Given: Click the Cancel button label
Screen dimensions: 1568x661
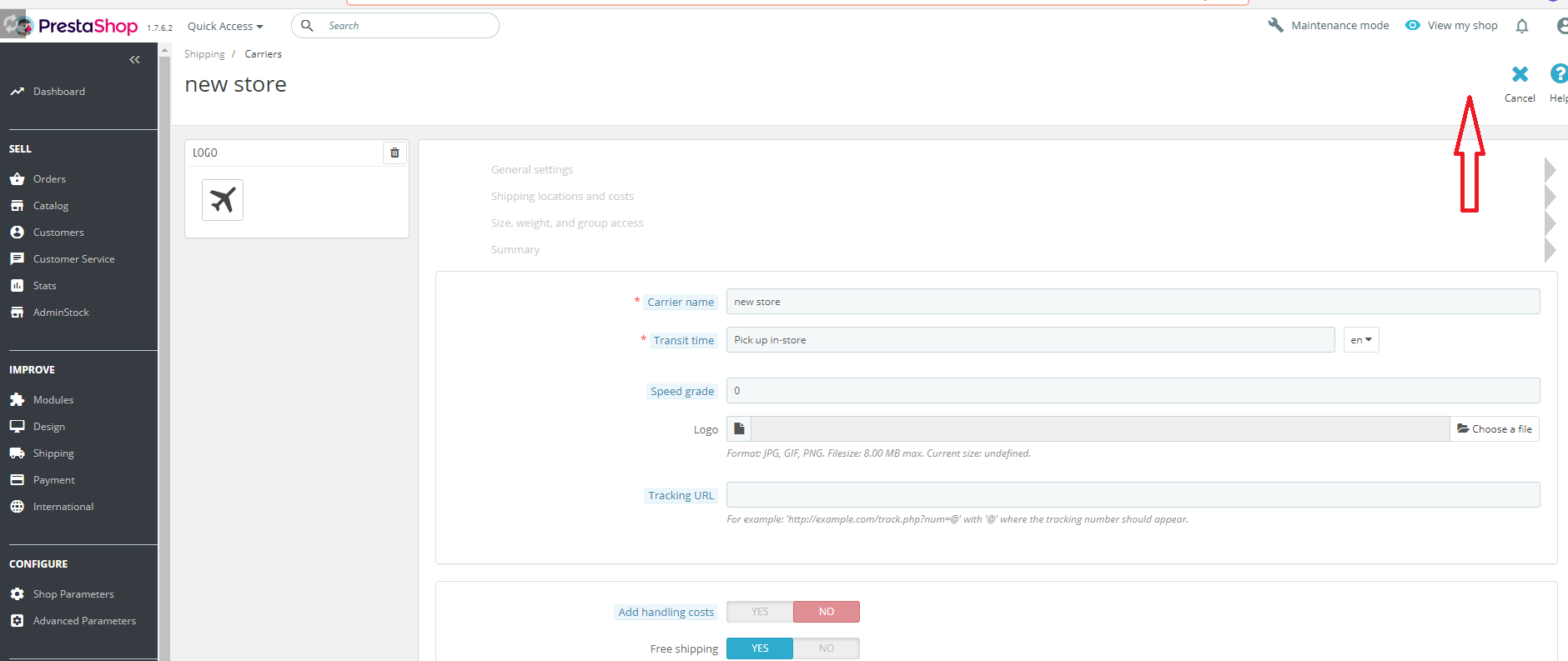Looking at the screenshot, I should pyautogui.click(x=1520, y=98).
